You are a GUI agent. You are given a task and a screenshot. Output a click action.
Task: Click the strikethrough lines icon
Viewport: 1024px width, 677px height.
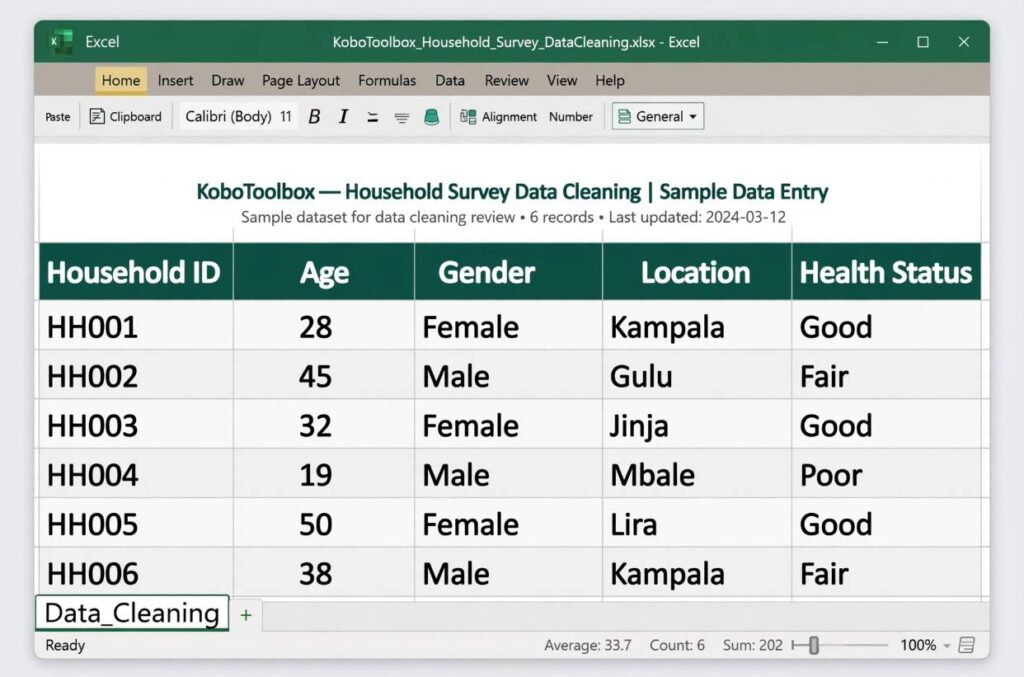[402, 118]
